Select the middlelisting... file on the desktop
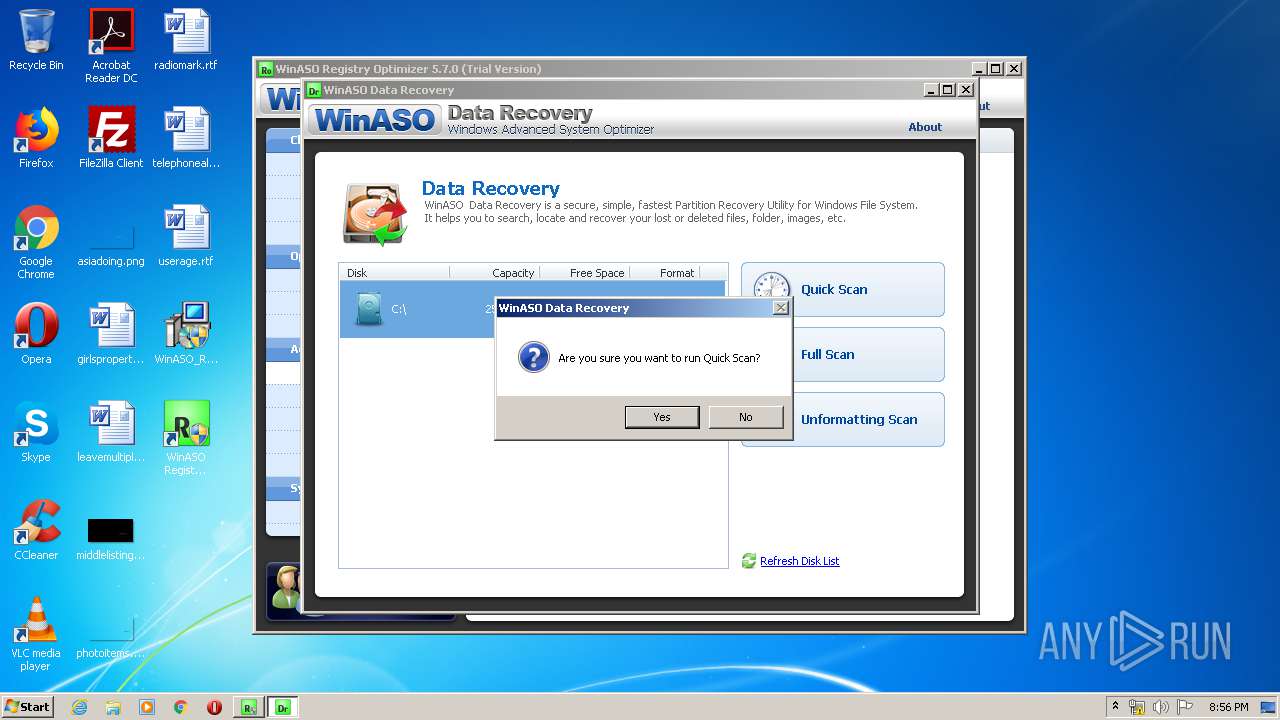 pyautogui.click(x=111, y=538)
